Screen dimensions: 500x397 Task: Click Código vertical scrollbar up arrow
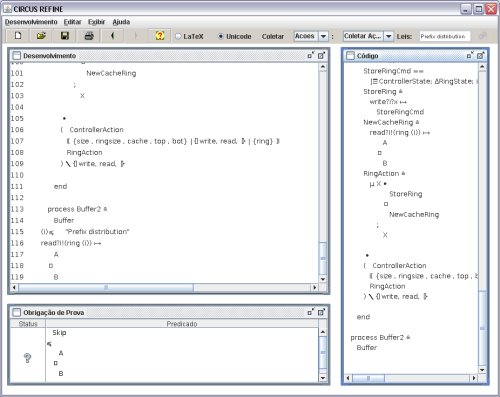(482, 67)
